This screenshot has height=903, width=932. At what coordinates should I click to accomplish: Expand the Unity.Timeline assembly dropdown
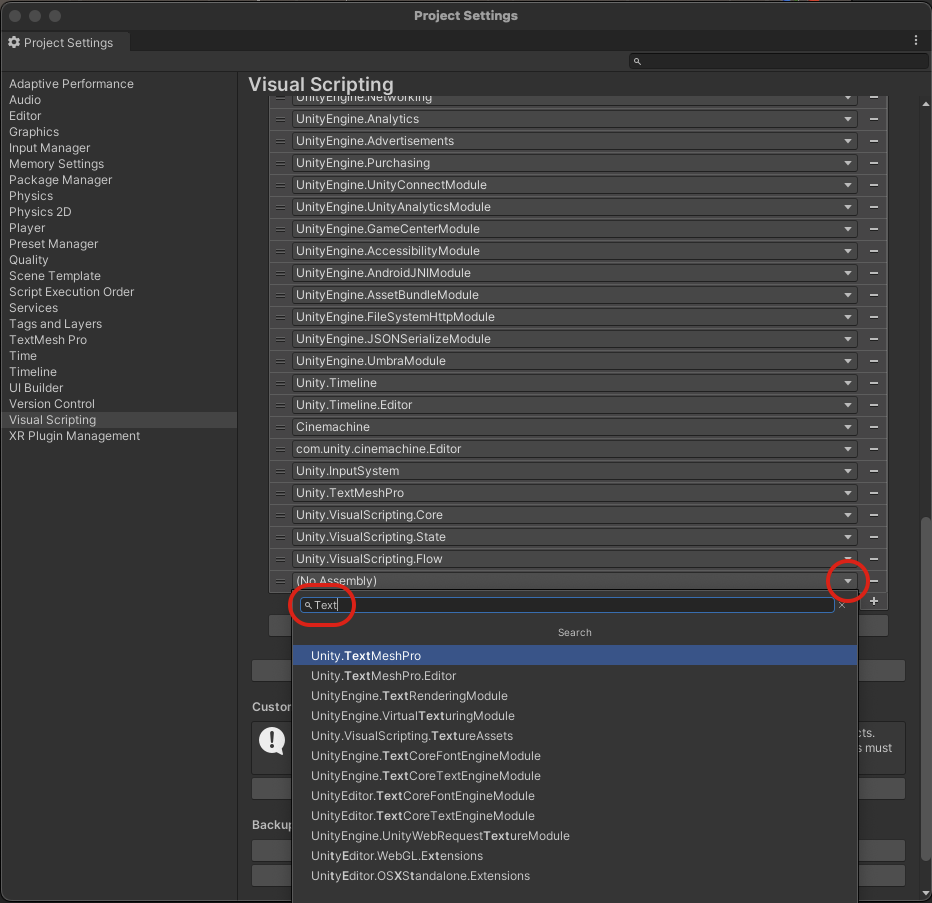point(847,383)
